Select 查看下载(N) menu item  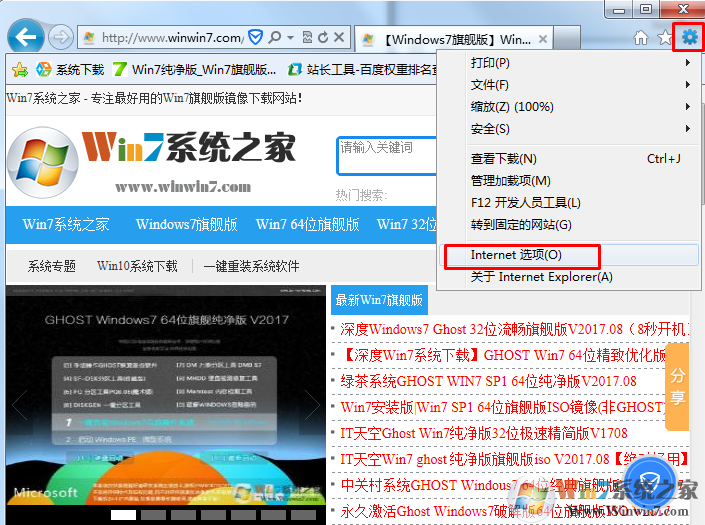click(x=569, y=159)
